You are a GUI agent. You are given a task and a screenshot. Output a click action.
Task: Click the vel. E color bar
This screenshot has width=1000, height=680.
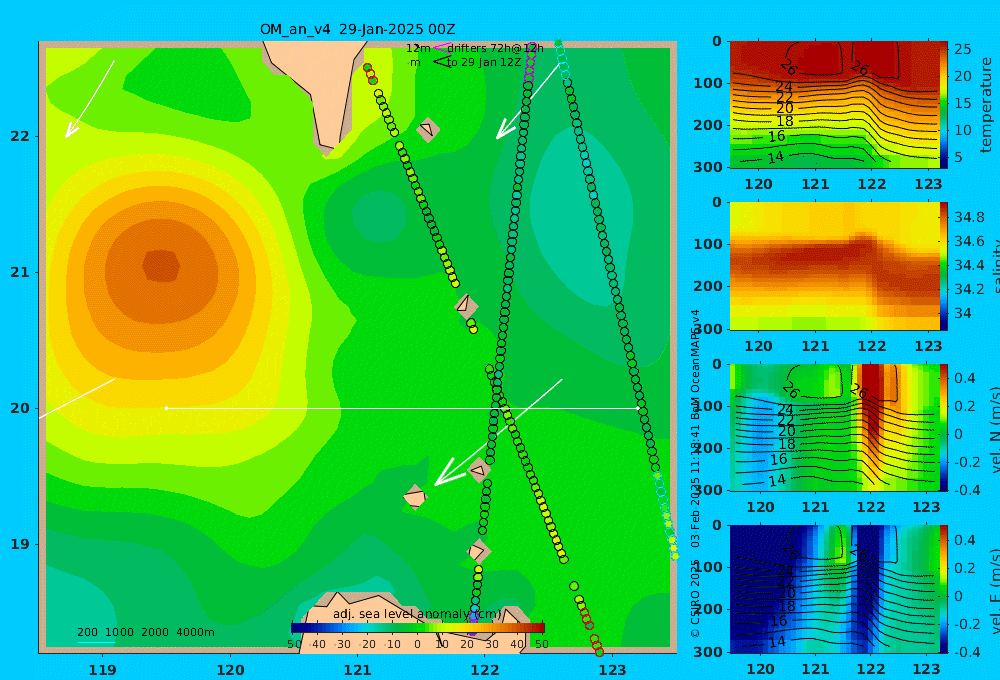coord(944,589)
